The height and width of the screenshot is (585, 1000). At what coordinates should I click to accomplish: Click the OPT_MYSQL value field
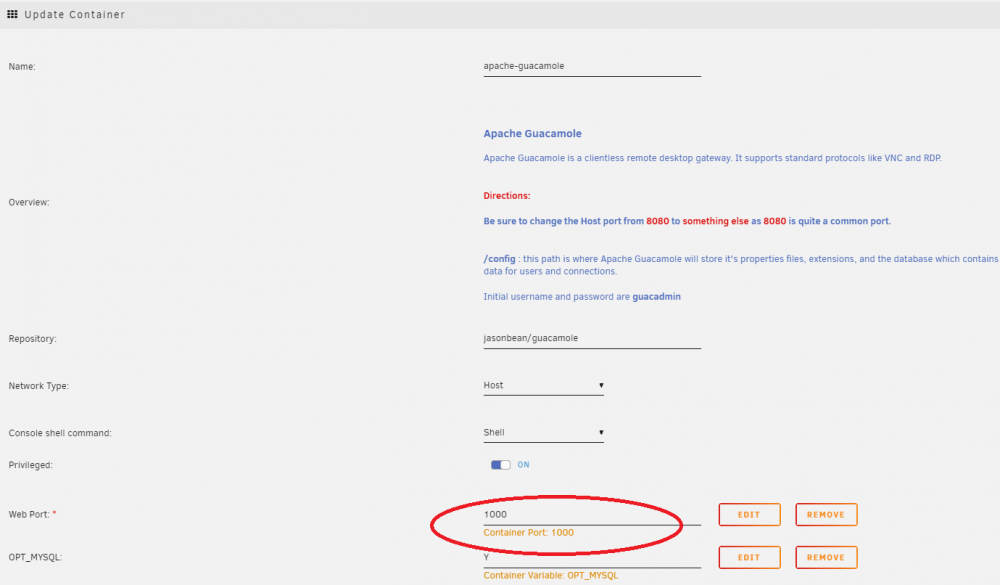coord(592,558)
